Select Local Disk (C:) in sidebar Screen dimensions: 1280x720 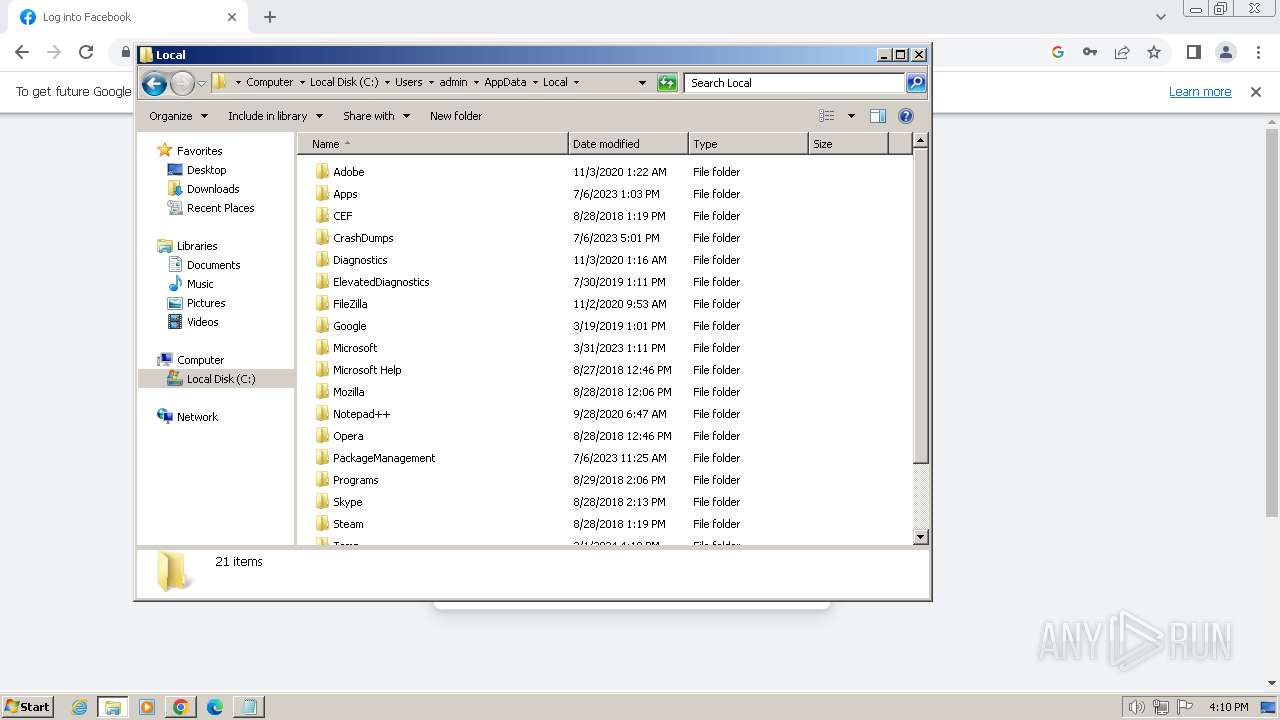[216, 379]
